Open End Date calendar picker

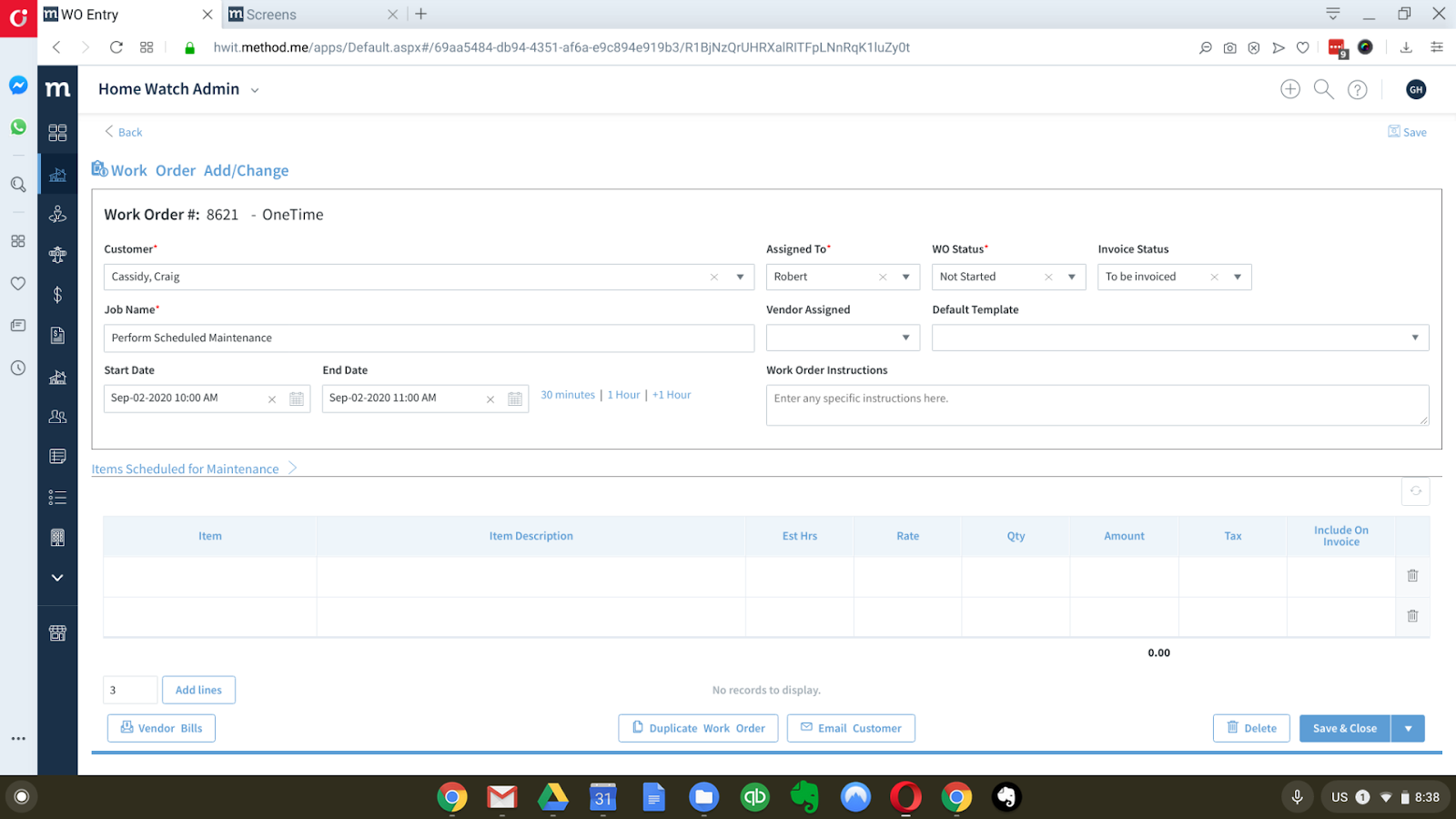point(515,399)
